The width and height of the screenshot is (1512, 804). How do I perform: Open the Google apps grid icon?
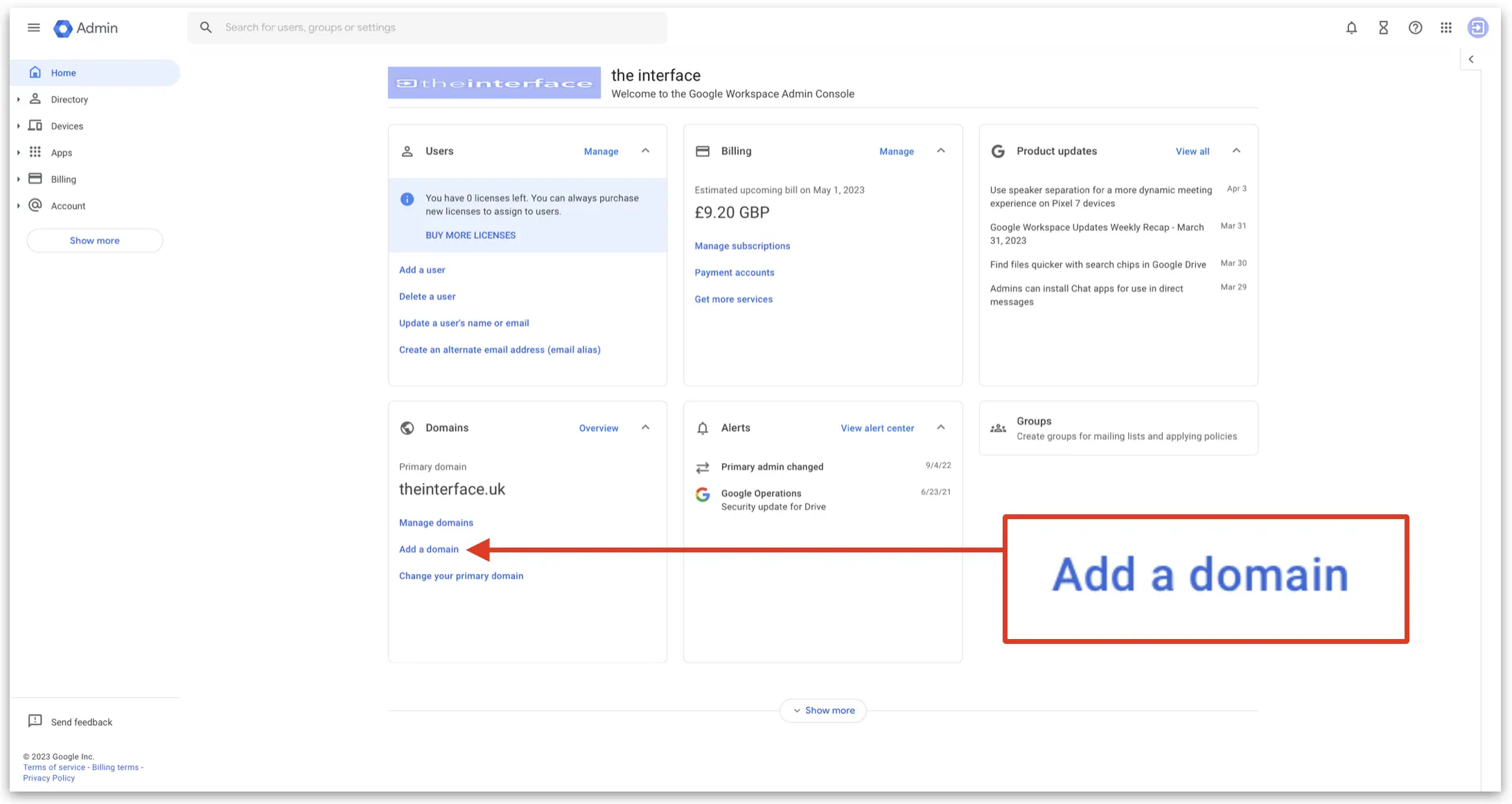(x=1446, y=28)
